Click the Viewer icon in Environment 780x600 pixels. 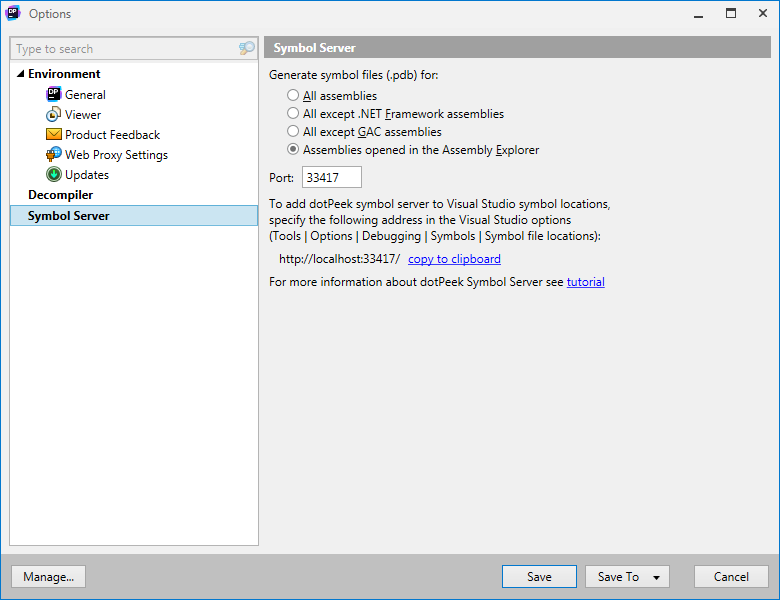coord(54,114)
